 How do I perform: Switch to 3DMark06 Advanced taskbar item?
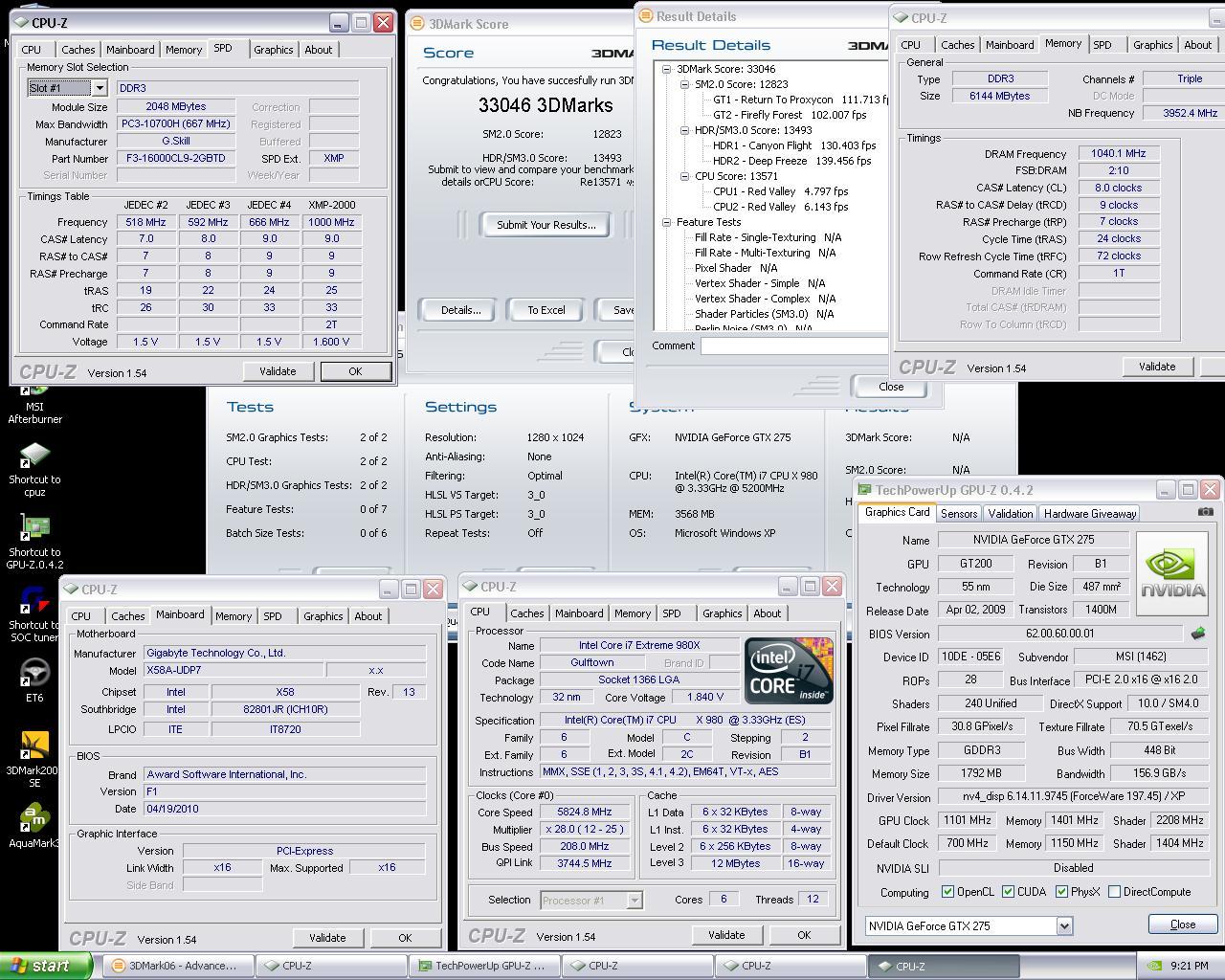(179, 966)
